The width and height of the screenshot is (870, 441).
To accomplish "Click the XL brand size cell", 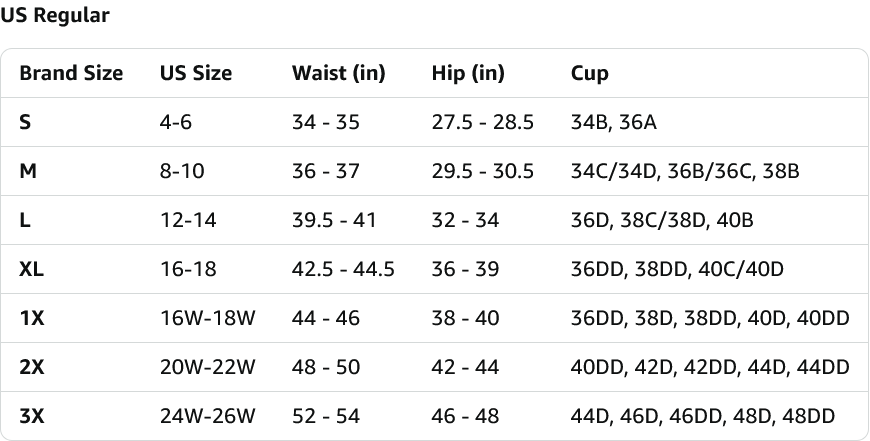I will 31,270.
